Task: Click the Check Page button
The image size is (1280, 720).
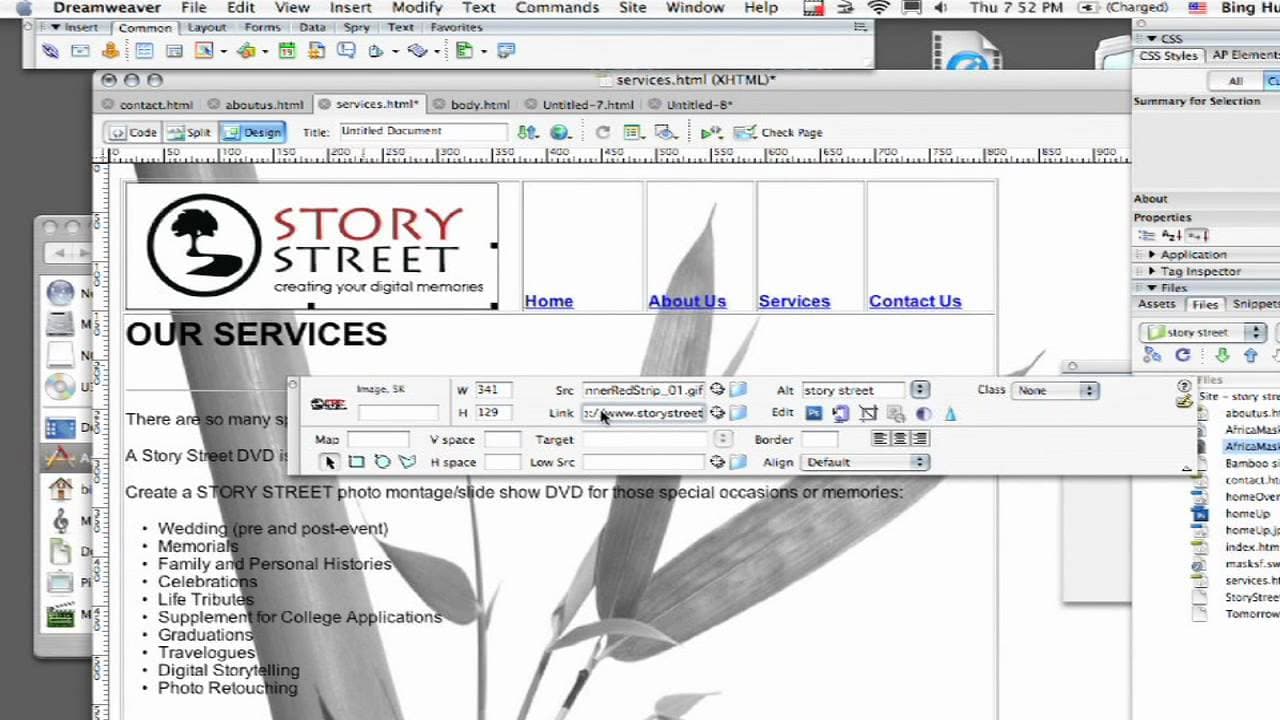Action: click(x=779, y=132)
